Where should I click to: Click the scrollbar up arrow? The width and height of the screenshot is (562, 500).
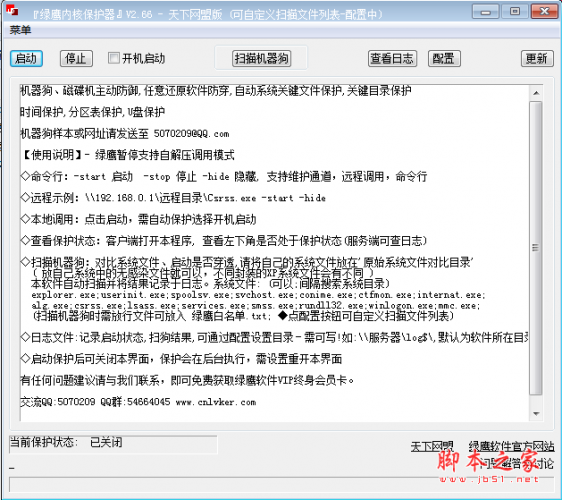[536, 93]
